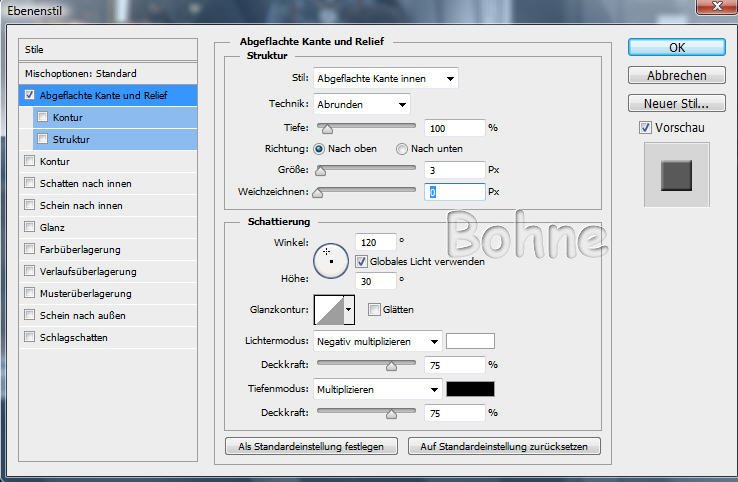Screen dimensions: 738x482
Task: Open Mischoptionen: Standard settings
Action: [x=81, y=74]
